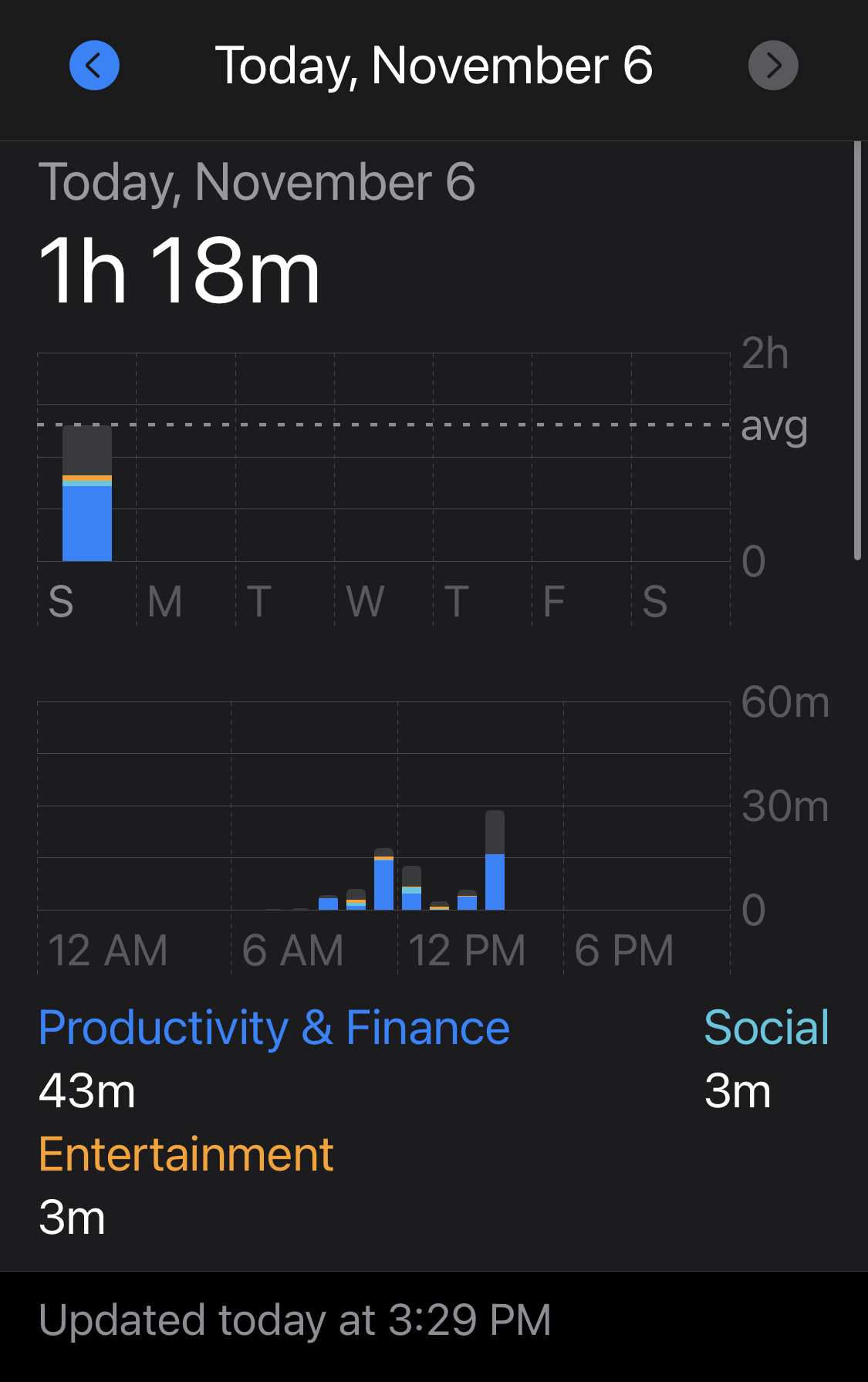
Task: Tap the header title Today, November 6
Action: (434, 66)
